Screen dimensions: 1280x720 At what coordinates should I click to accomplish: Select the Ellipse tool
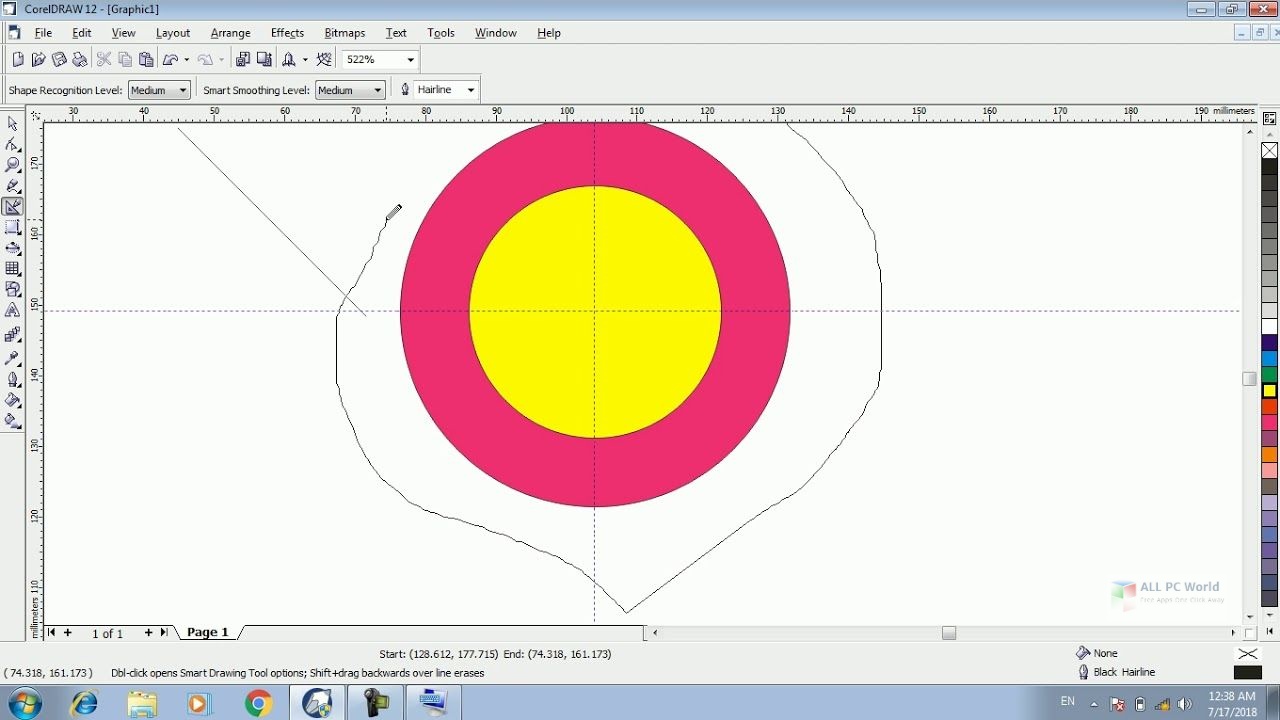(13, 248)
